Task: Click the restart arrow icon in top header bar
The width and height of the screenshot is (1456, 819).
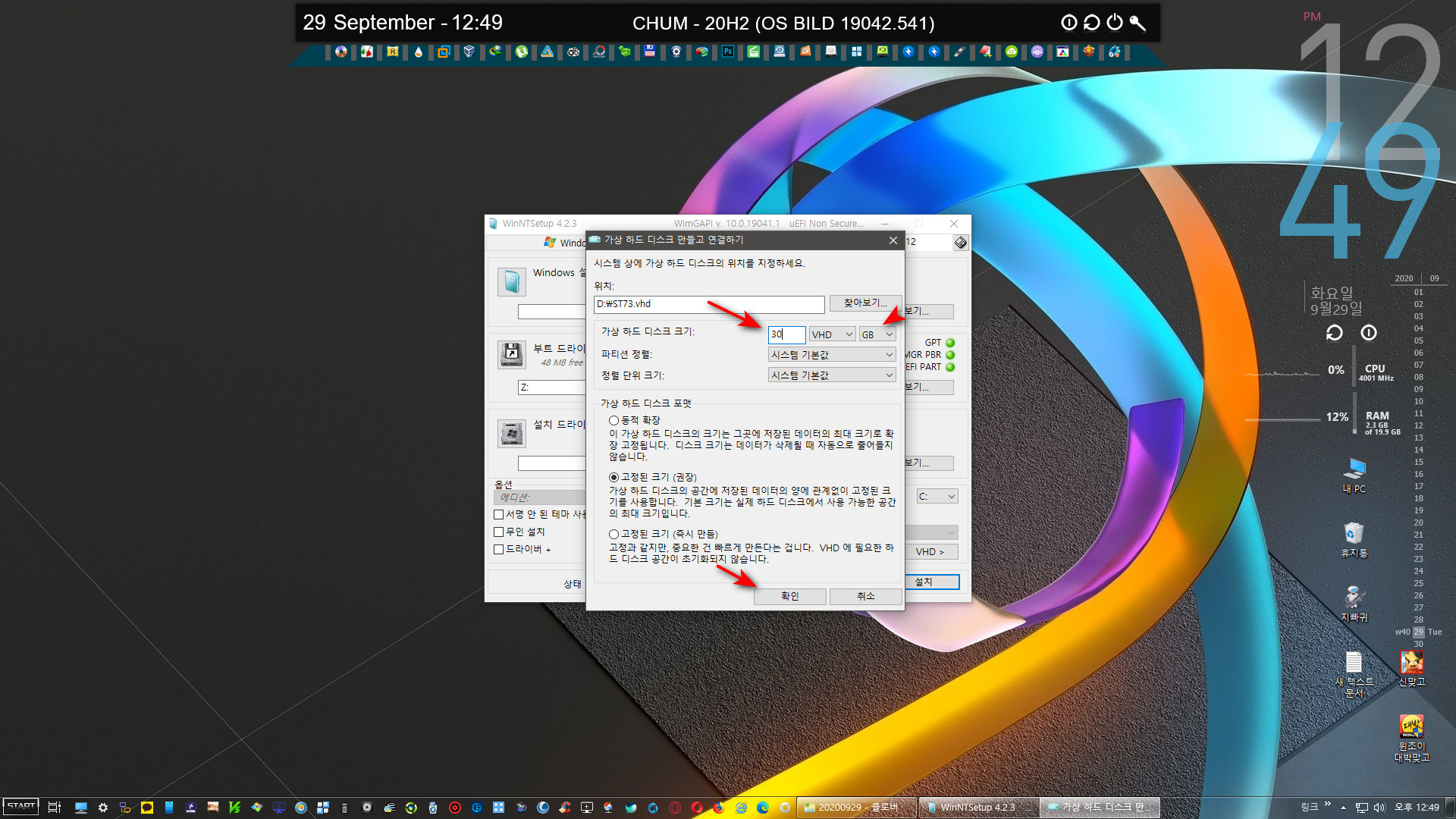Action: pos(1092,23)
